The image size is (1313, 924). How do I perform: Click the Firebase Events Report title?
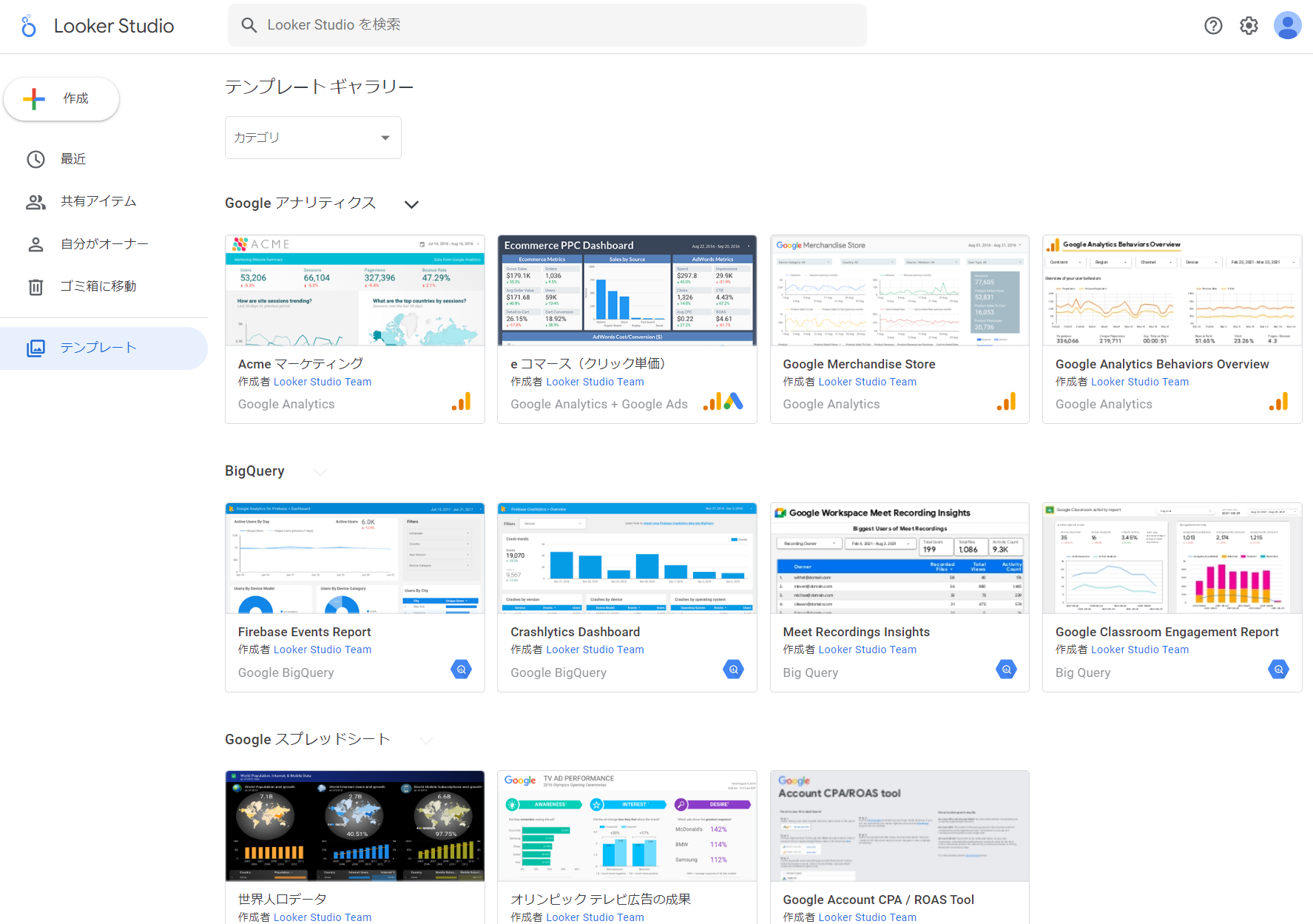click(304, 632)
